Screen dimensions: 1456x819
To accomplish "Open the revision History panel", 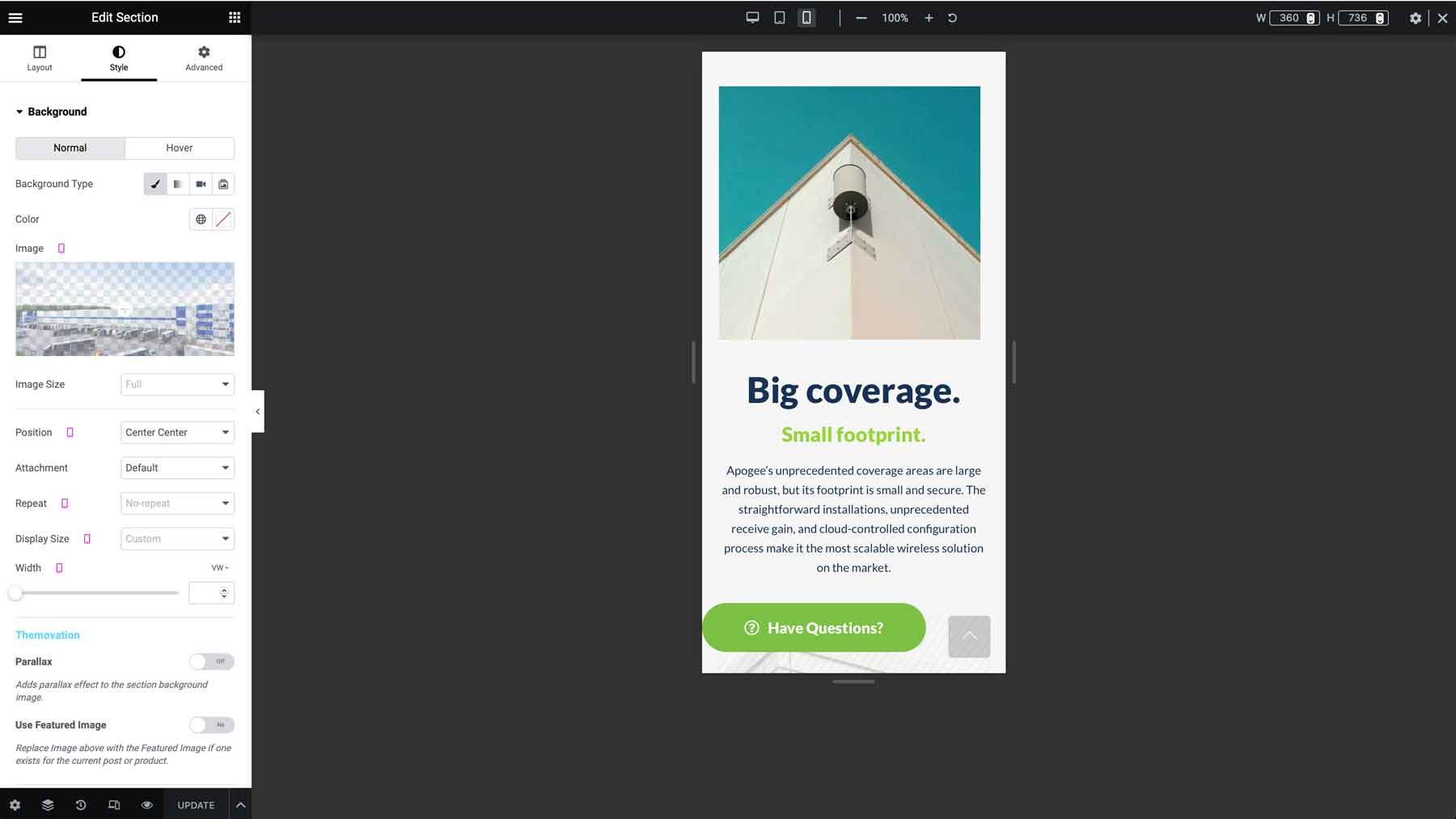I will (x=80, y=804).
